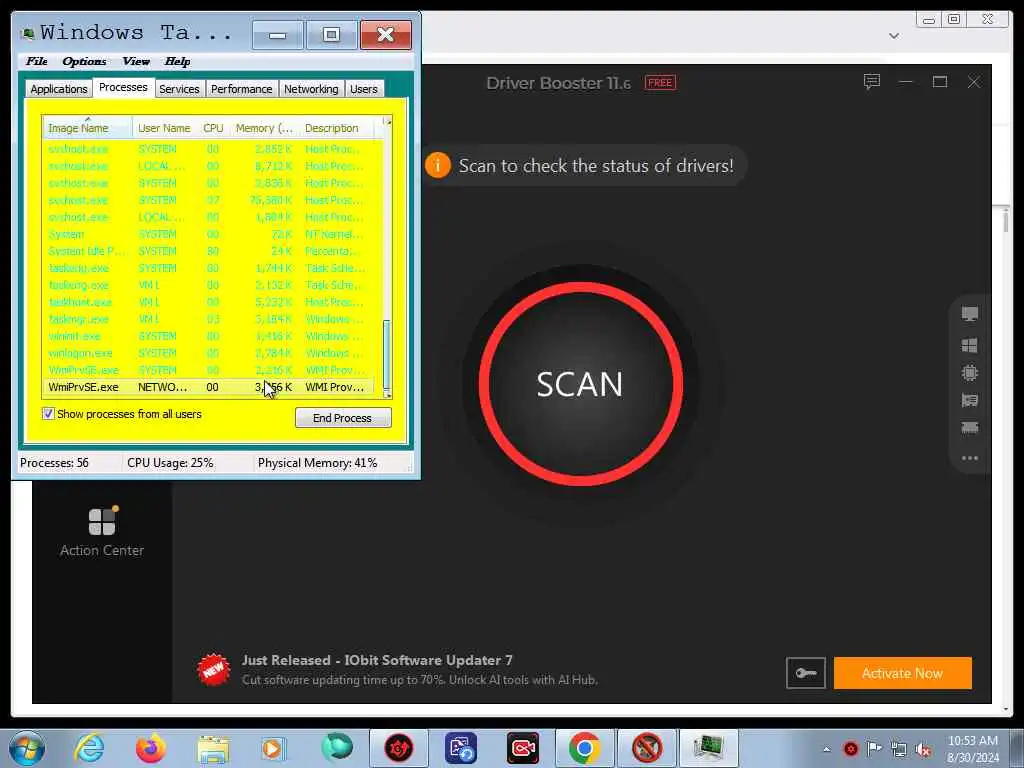Open the Driver Booster feedback chat icon
Image resolution: width=1024 pixels, height=768 pixels.
pyautogui.click(x=871, y=82)
